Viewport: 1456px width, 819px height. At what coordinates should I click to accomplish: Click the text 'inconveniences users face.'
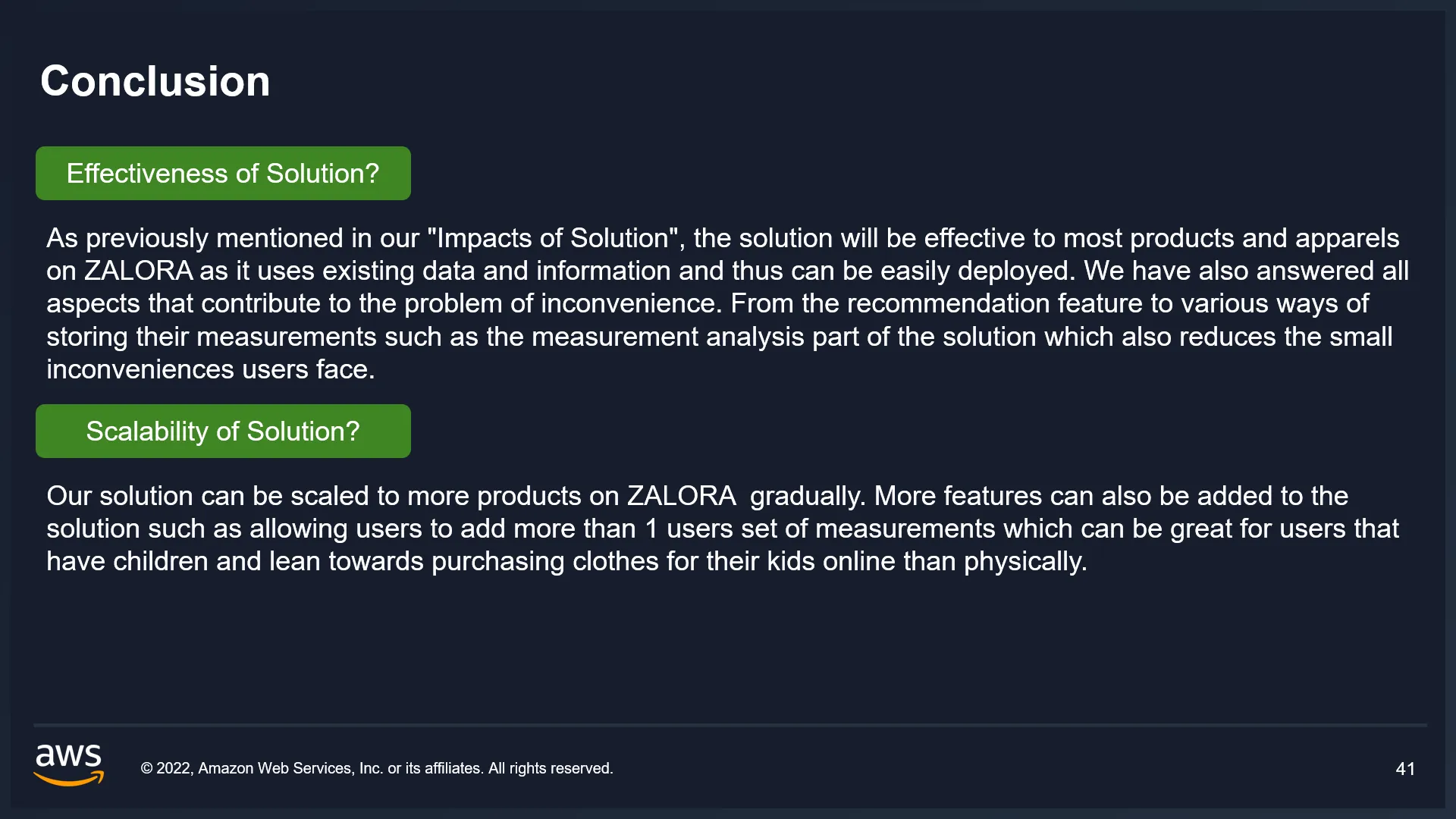[x=211, y=369]
